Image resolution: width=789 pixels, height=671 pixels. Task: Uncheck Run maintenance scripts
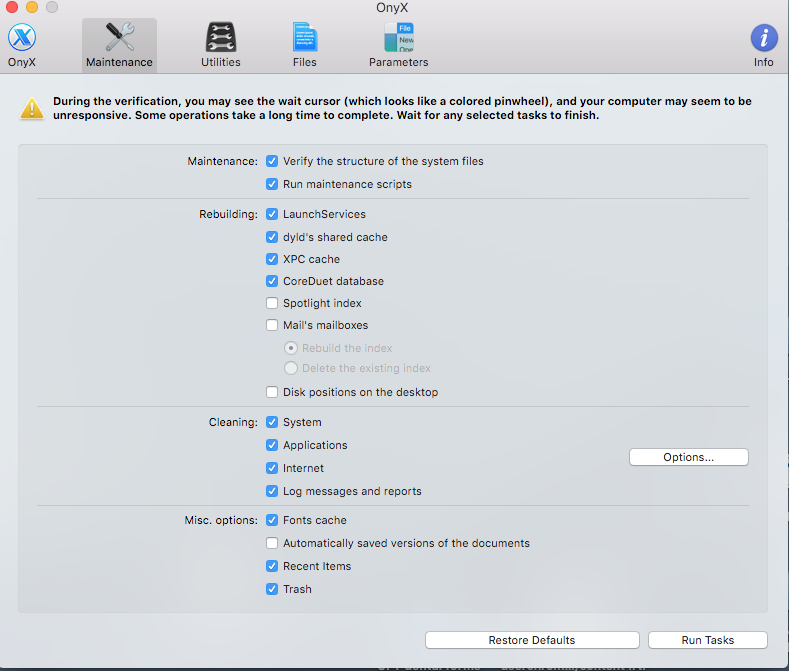[272, 184]
